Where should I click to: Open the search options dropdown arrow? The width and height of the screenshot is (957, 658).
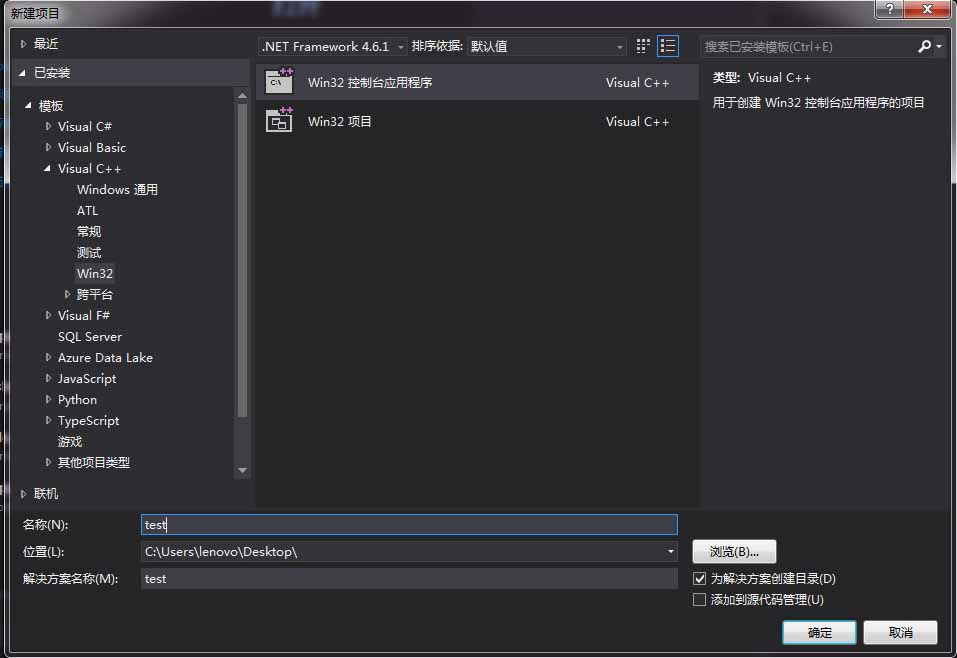pyautogui.click(x=939, y=46)
